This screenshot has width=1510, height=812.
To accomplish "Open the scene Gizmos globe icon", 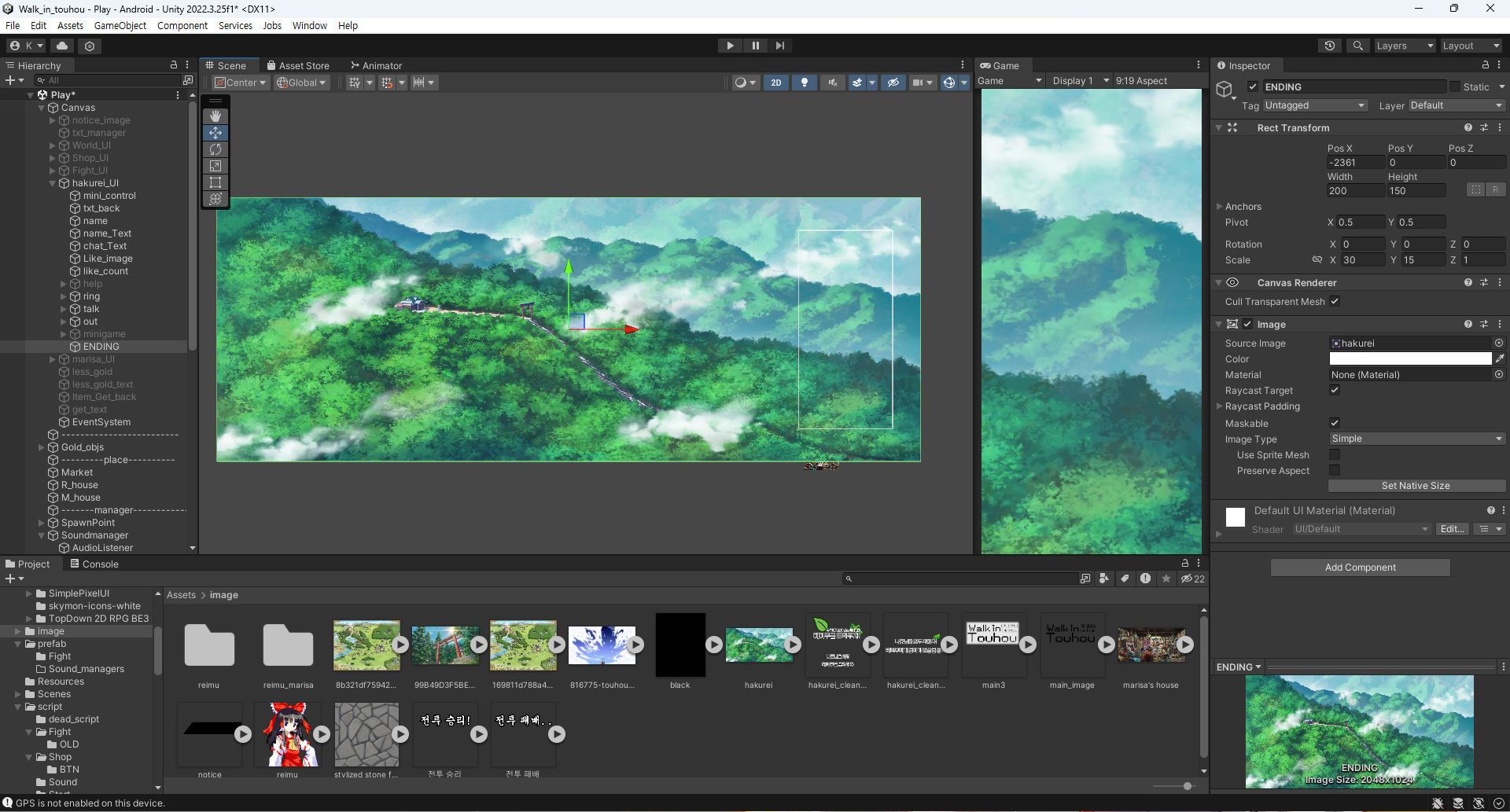I will [949, 83].
